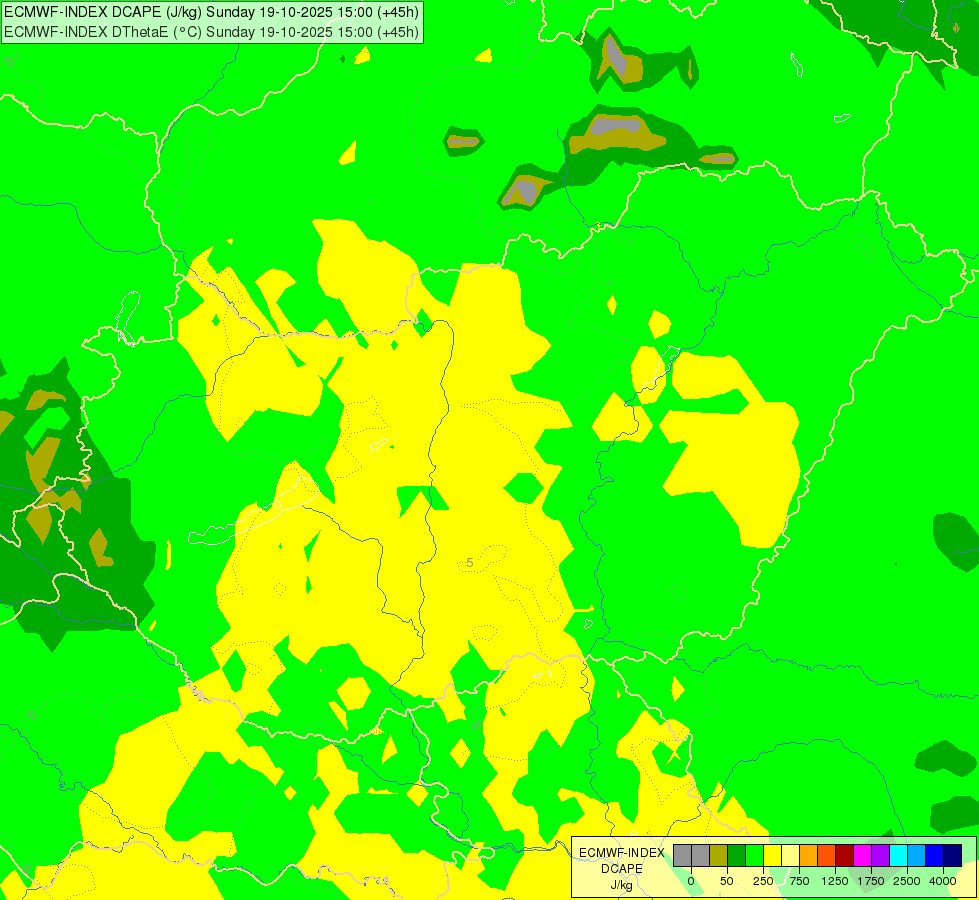Click the legend value 4000

coord(943,881)
